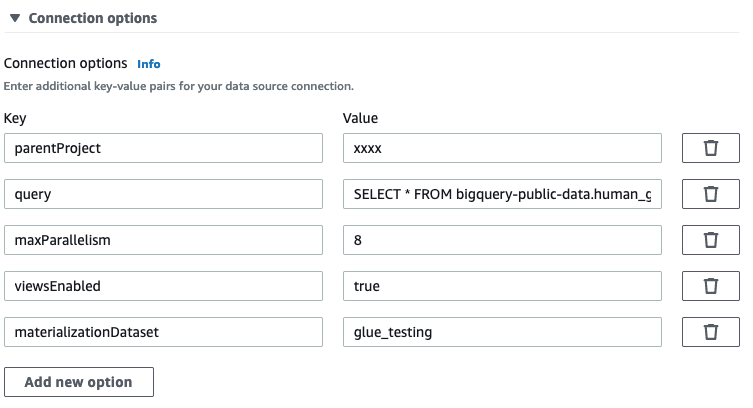
Task: Edit the SELECT query value field
Action: [x=502, y=194]
